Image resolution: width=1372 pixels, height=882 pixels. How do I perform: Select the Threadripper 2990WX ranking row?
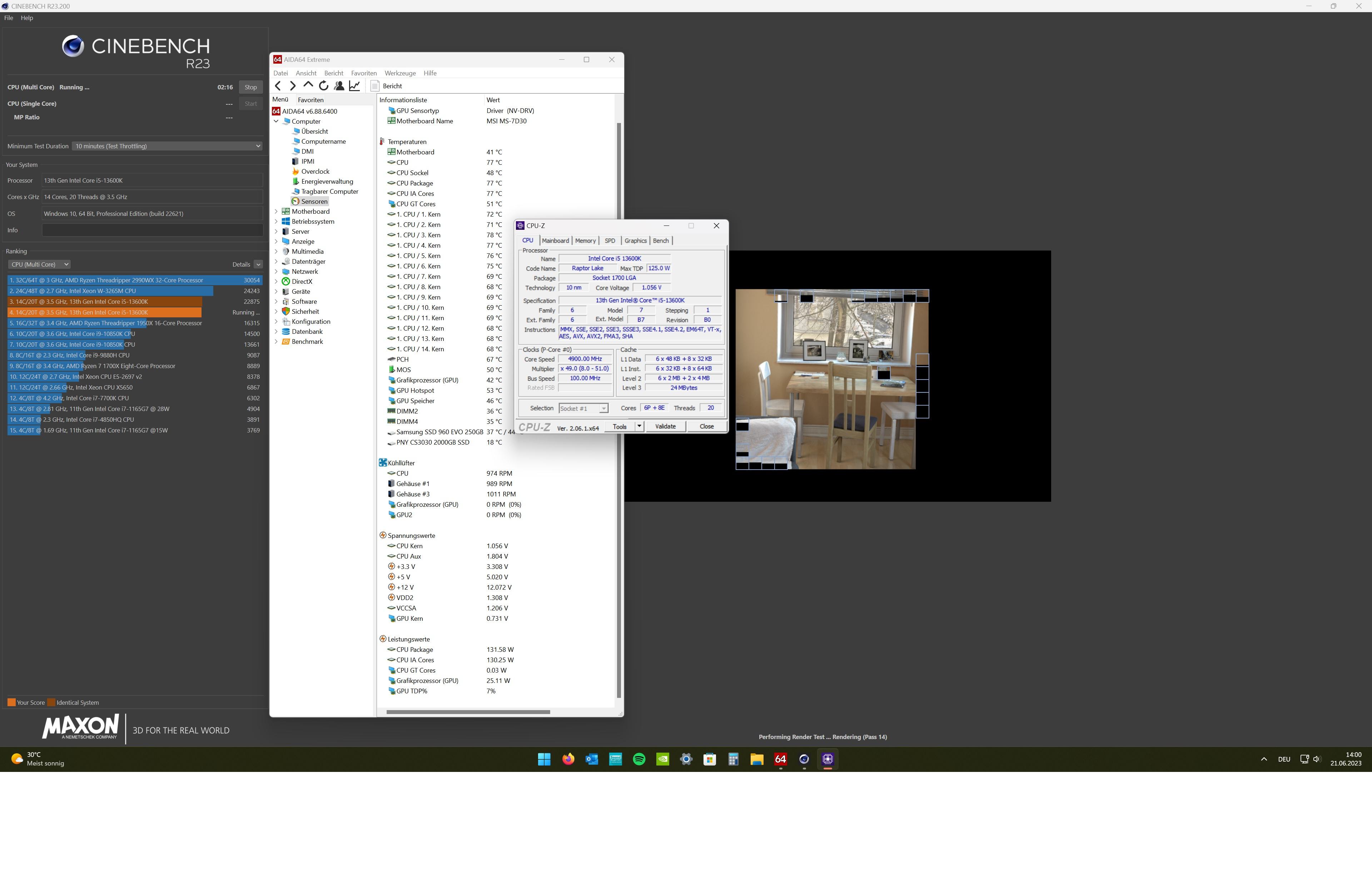tap(135, 280)
